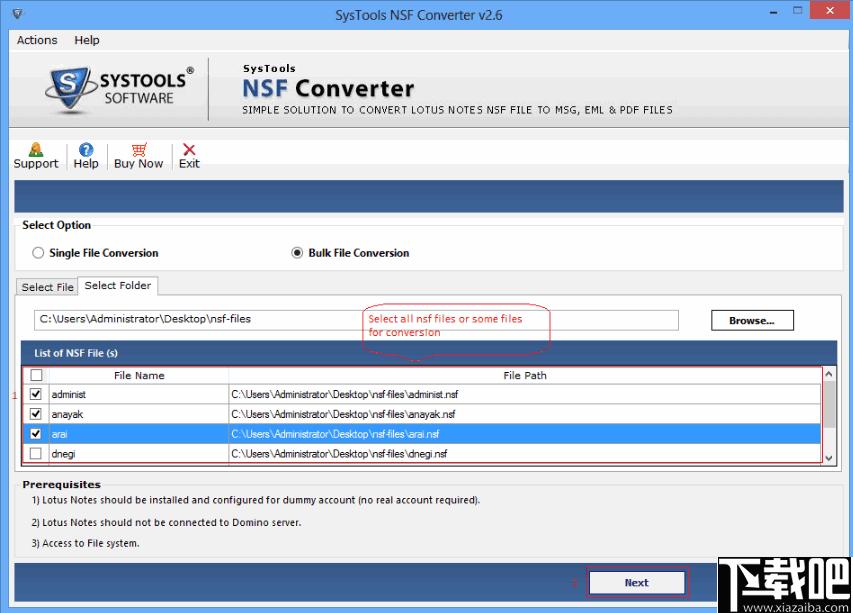Close the NSF Converter window
Viewport: 853px width, 613px height.
click(x=830, y=11)
